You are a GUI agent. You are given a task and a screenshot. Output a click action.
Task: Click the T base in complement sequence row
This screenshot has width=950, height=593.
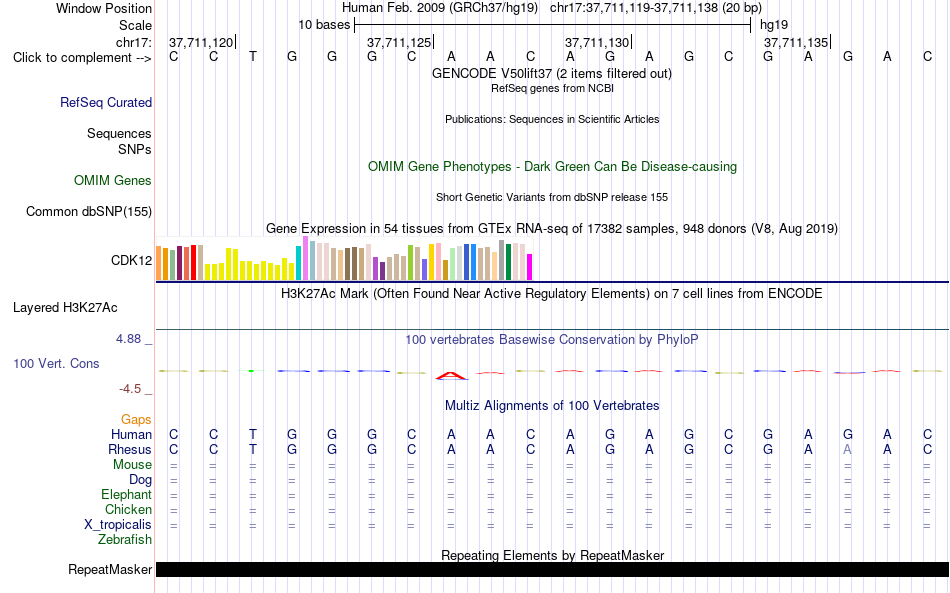coord(253,56)
